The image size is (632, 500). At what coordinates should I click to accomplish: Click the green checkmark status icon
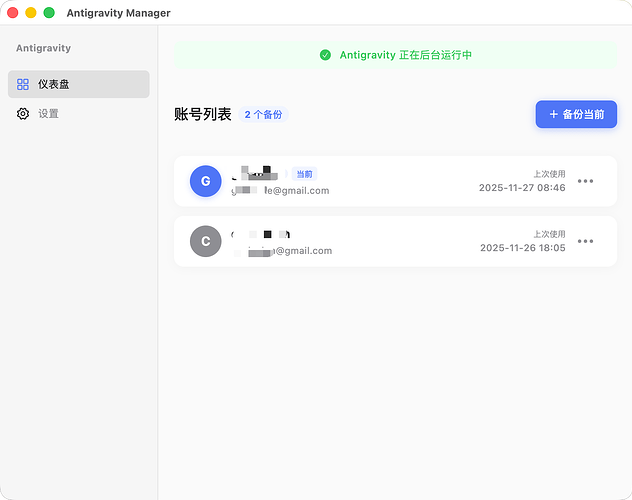(x=325, y=55)
